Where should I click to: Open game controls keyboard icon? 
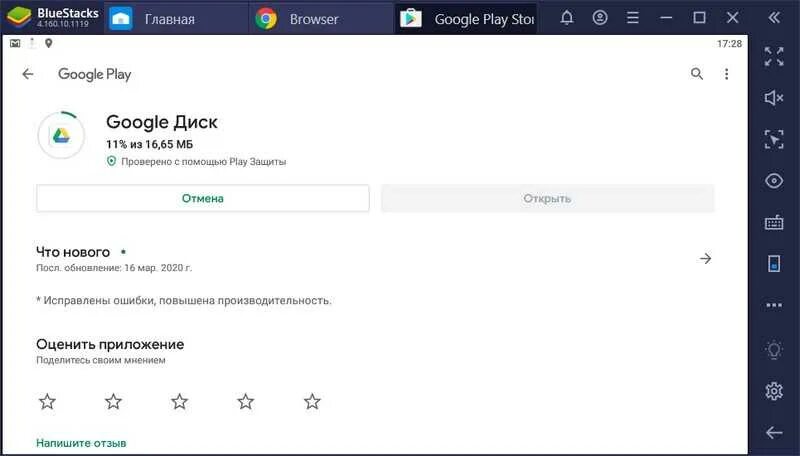pyautogui.click(x=774, y=222)
